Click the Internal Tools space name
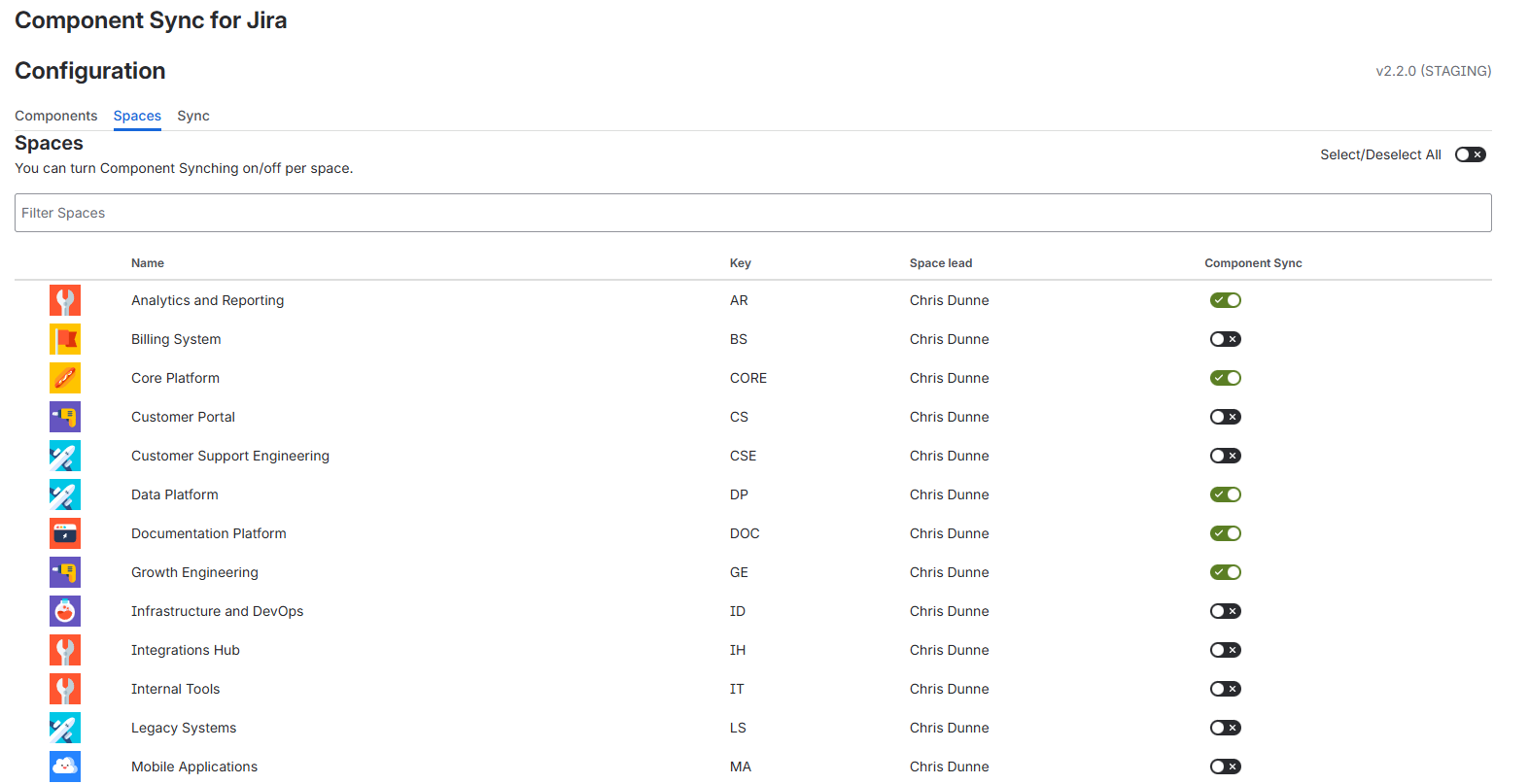Screen dimensions: 1529x784 [x=176, y=689]
